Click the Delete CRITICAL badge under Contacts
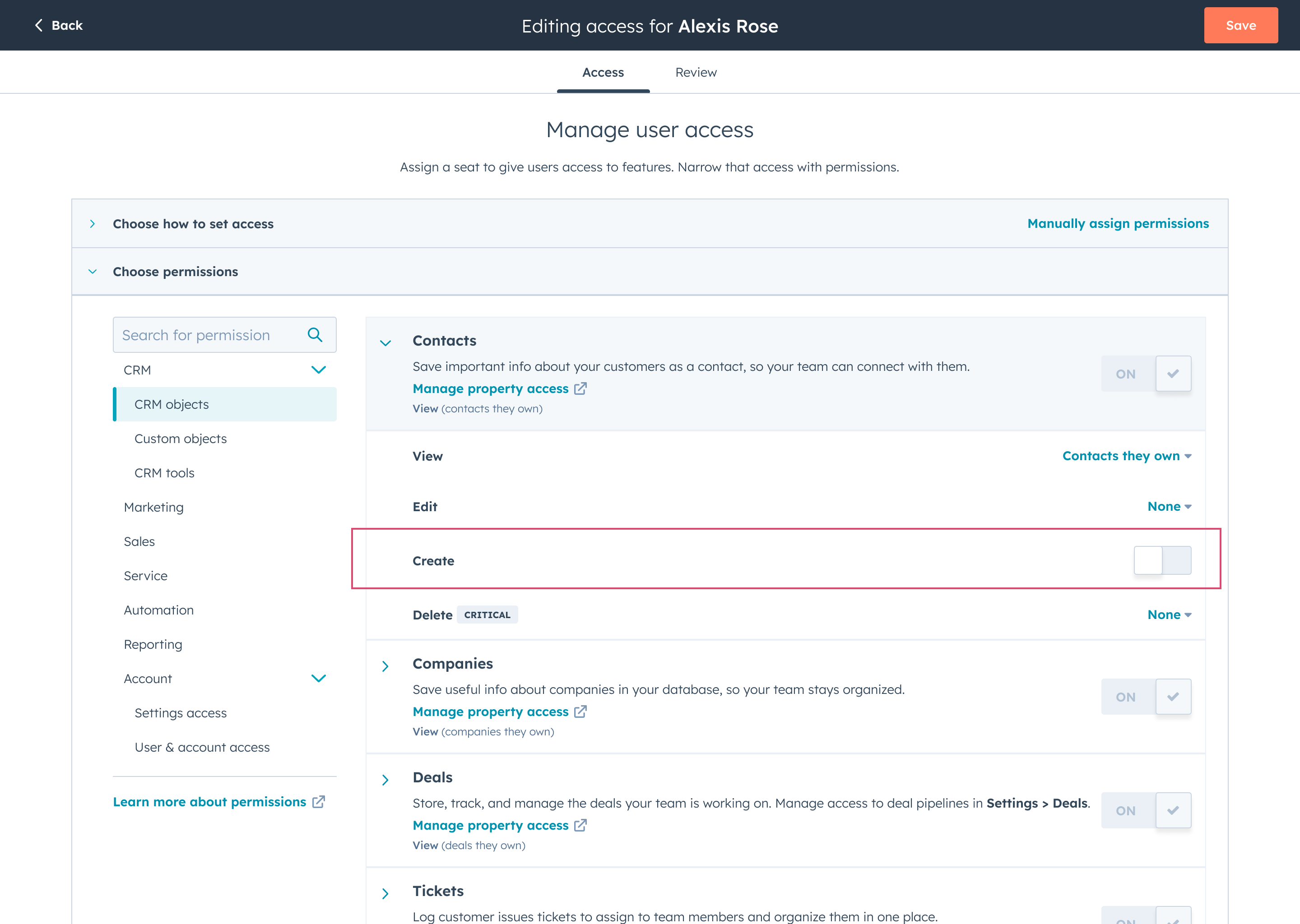Image resolution: width=1300 pixels, height=924 pixels. (487, 614)
